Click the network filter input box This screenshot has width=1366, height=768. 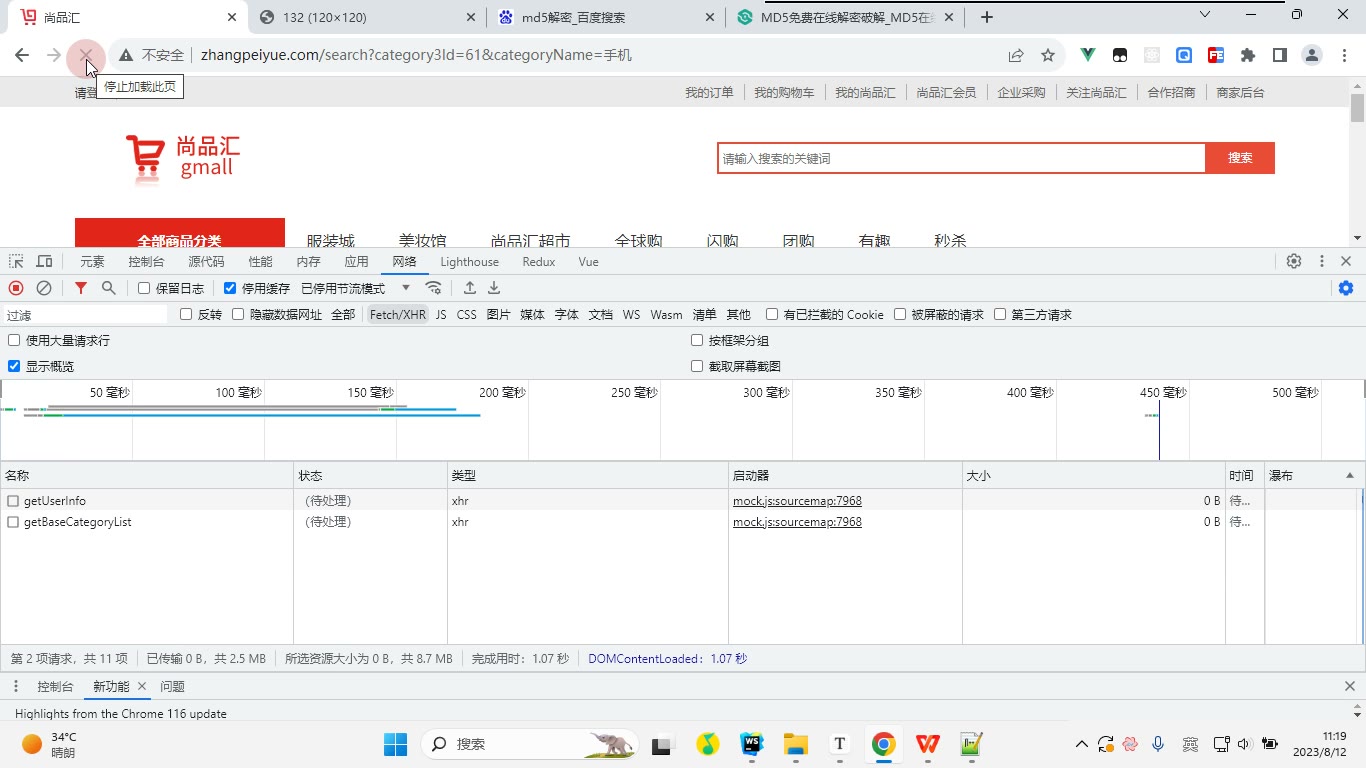tap(85, 315)
